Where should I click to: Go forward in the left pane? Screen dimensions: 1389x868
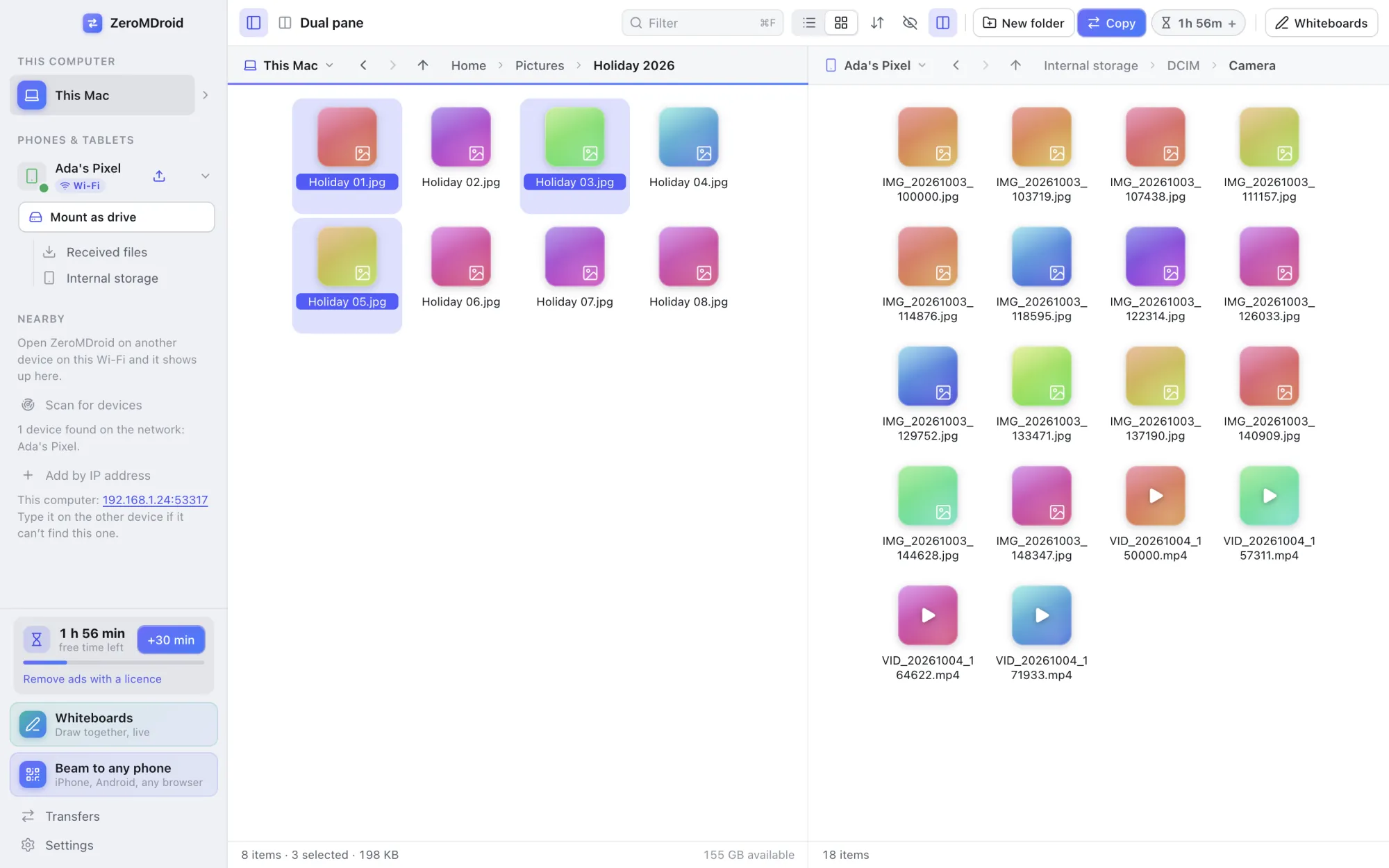[393, 65]
